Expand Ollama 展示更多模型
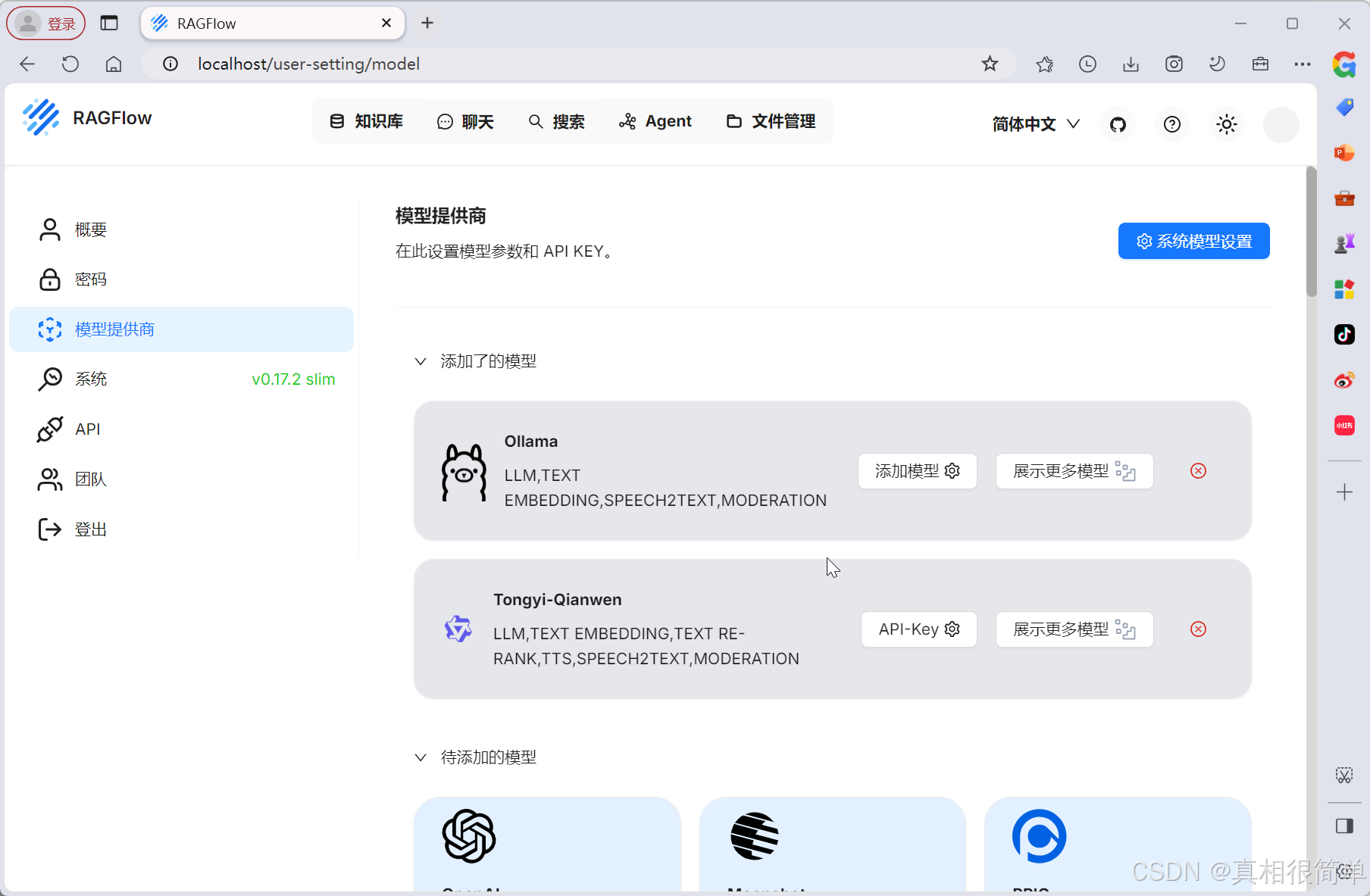1370x896 pixels. (1074, 471)
